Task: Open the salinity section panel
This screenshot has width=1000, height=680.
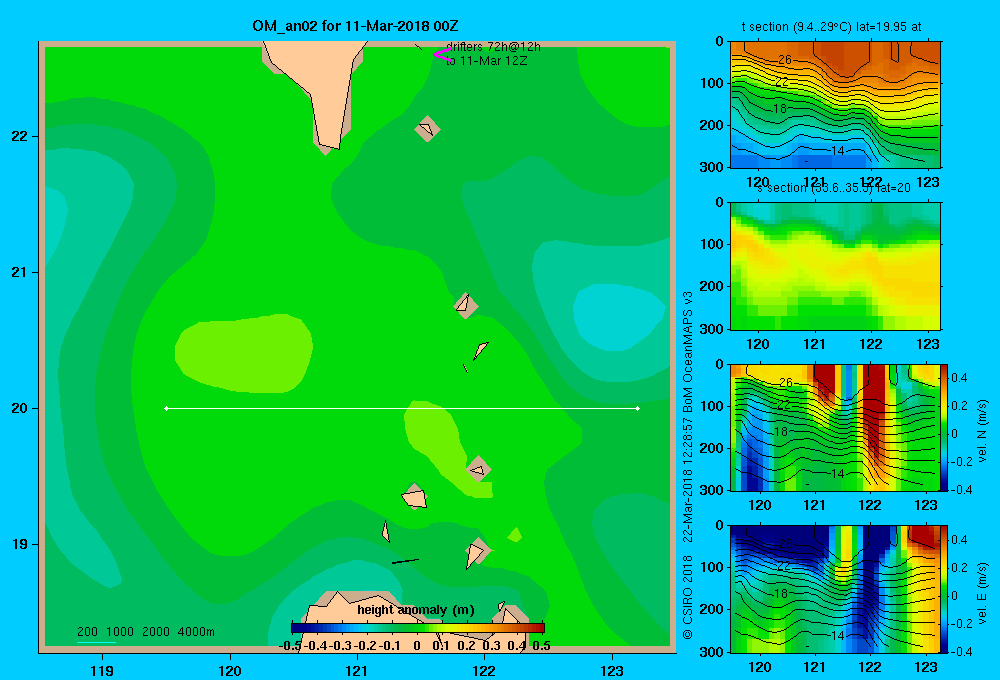Action: tap(835, 266)
